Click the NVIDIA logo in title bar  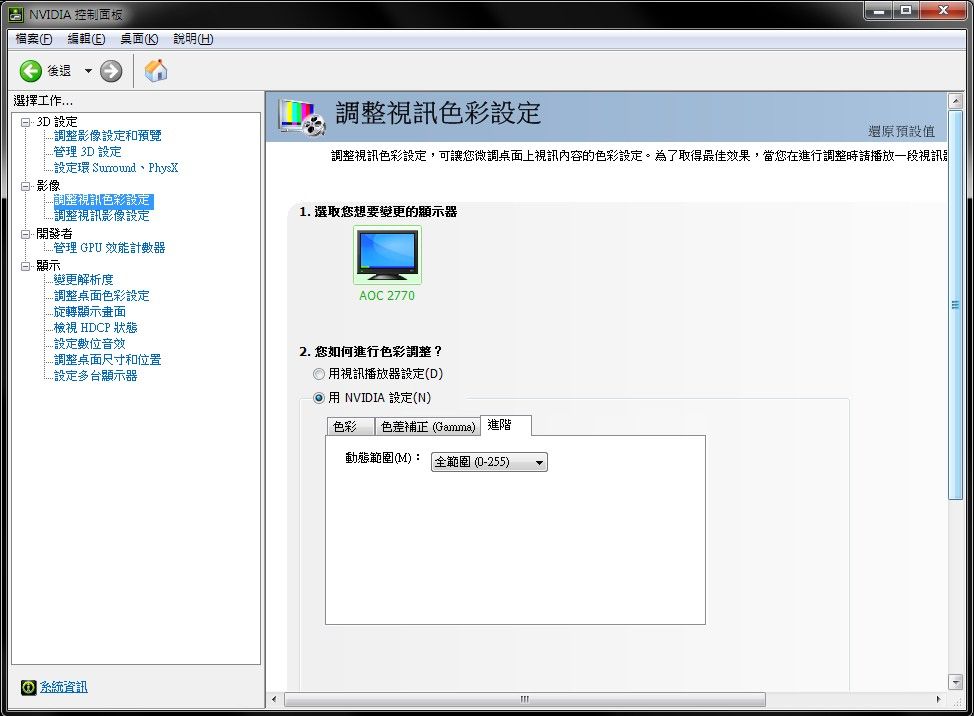[16, 15]
